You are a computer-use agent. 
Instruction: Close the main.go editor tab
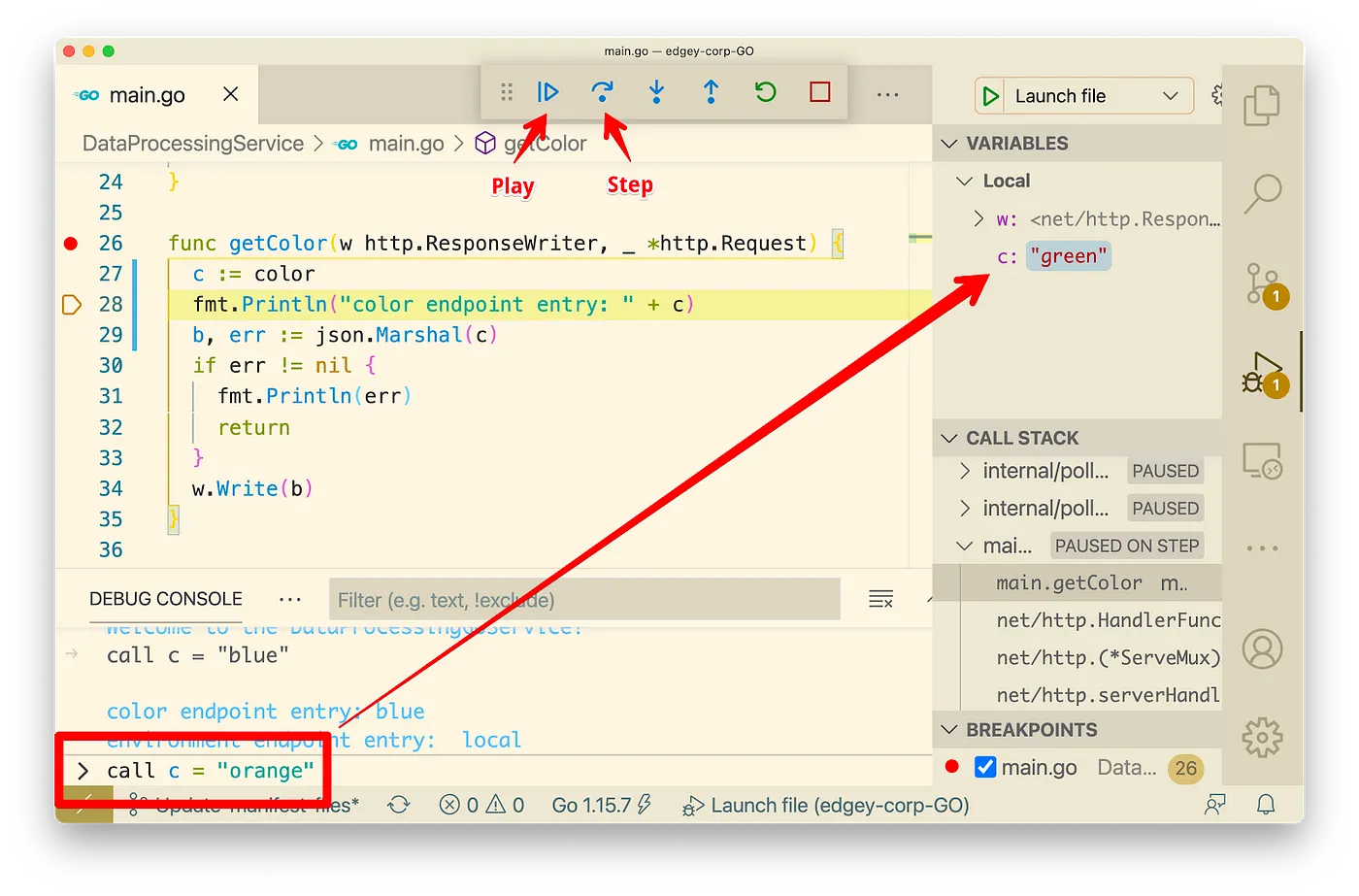click(x=230, y=94)
